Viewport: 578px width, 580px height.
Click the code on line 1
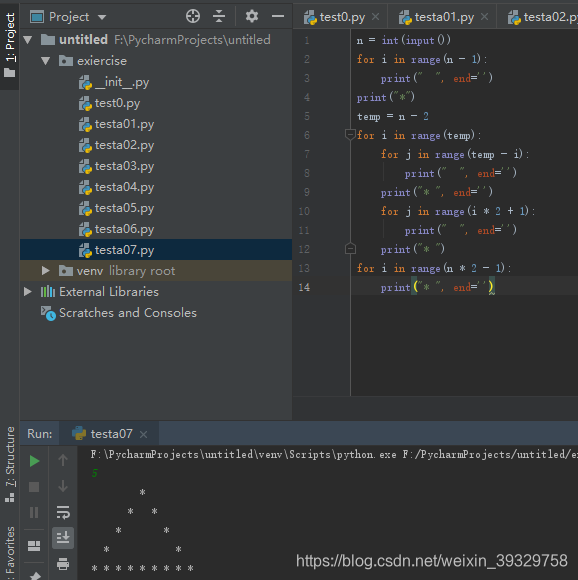[x=403, y=40]
